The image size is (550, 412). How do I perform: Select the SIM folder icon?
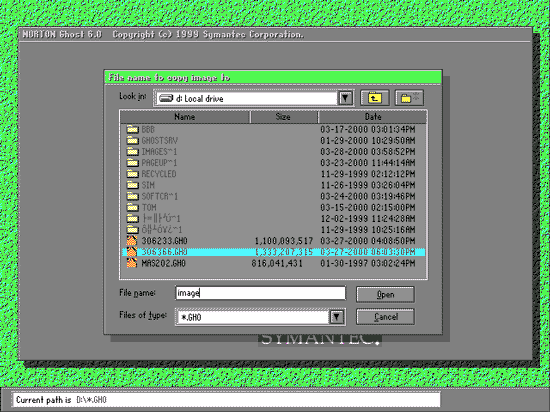(132, 185)
